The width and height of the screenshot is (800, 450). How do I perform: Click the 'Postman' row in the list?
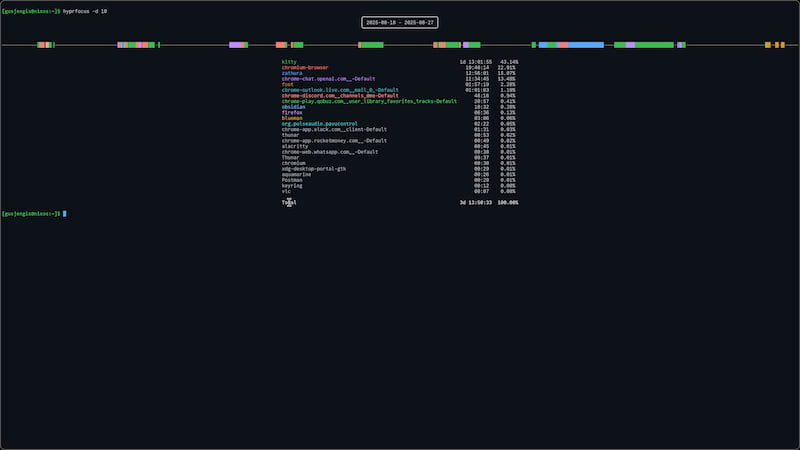coord(292,179)
